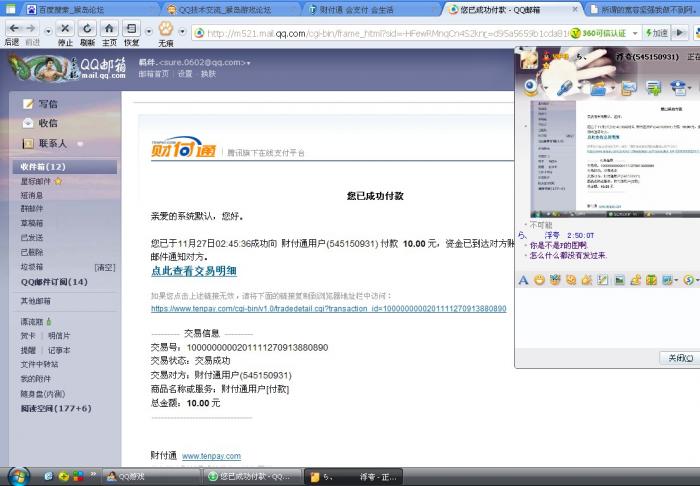The height and width of the screenshot is (486, 700).
Task: Open the 垃圾箱 junk folder
Action: coord(32,267)
